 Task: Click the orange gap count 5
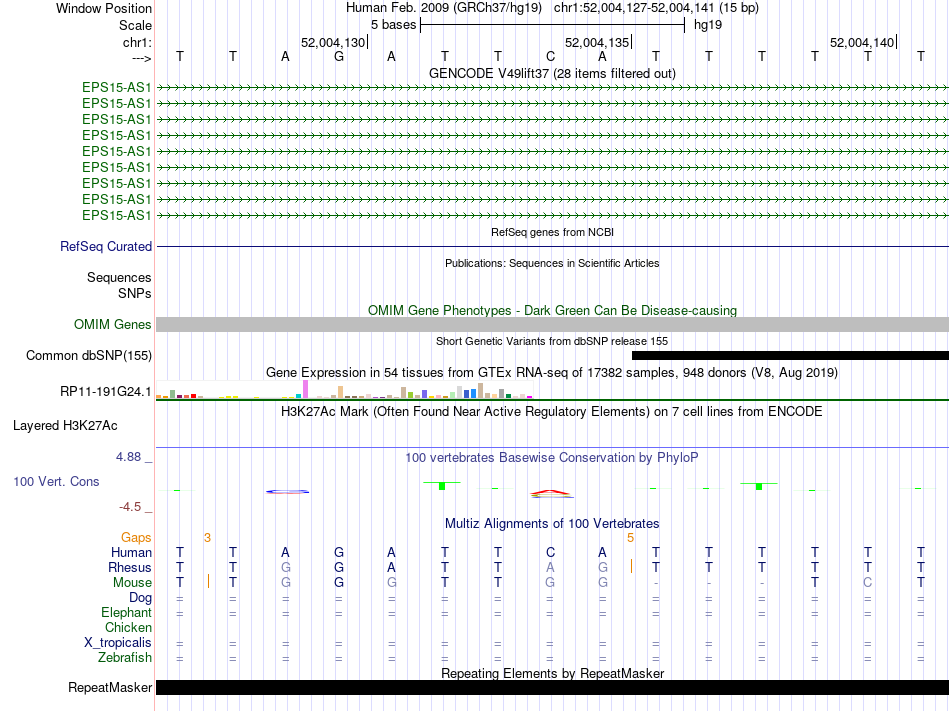(630, 538)
